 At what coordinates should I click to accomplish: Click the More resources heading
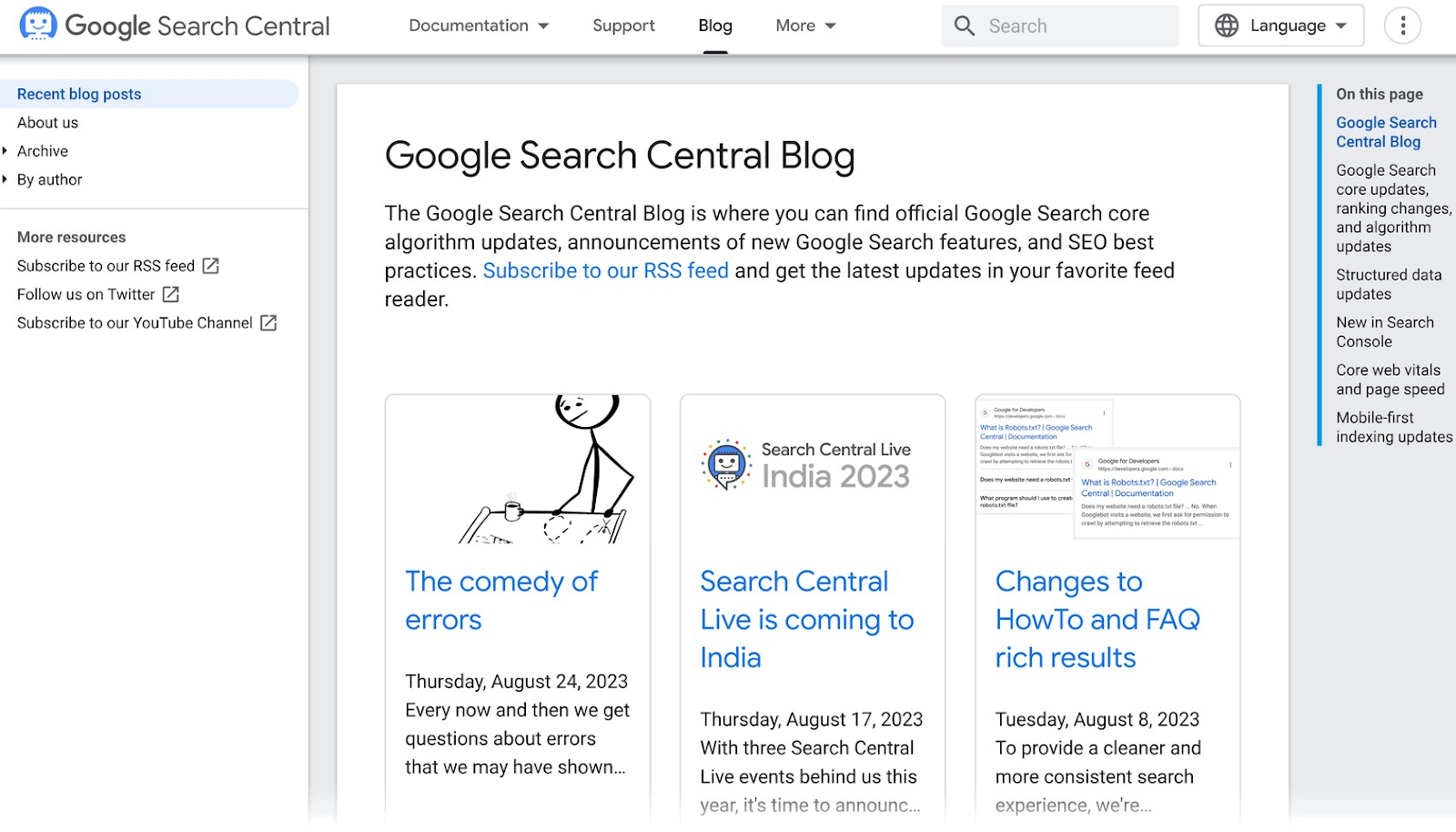[x=71, y=237]
